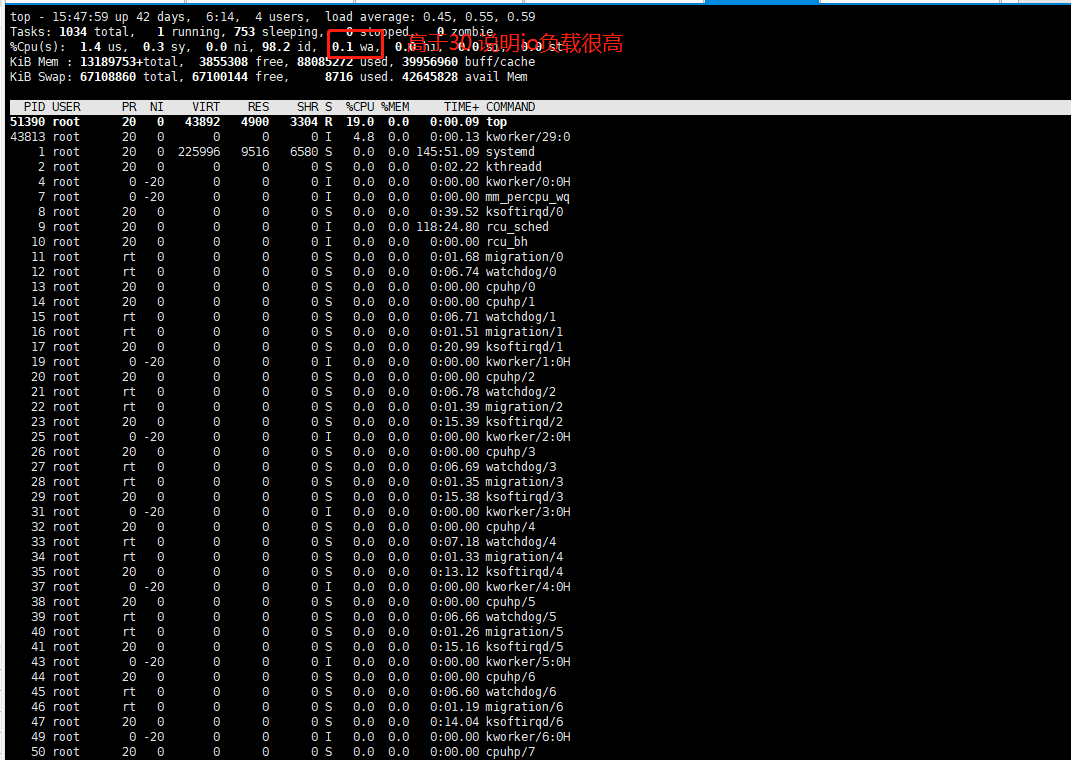Select the watchdog/0 process command
Image resolution: width=1071 pixels, height=760 pixels.
pyautogui.click(x=521, y=272)
